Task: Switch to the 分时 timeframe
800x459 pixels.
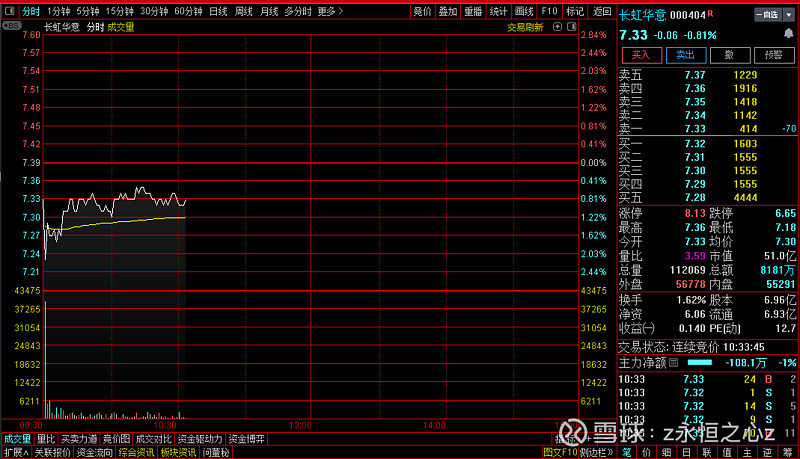Action: coord(31,11)
